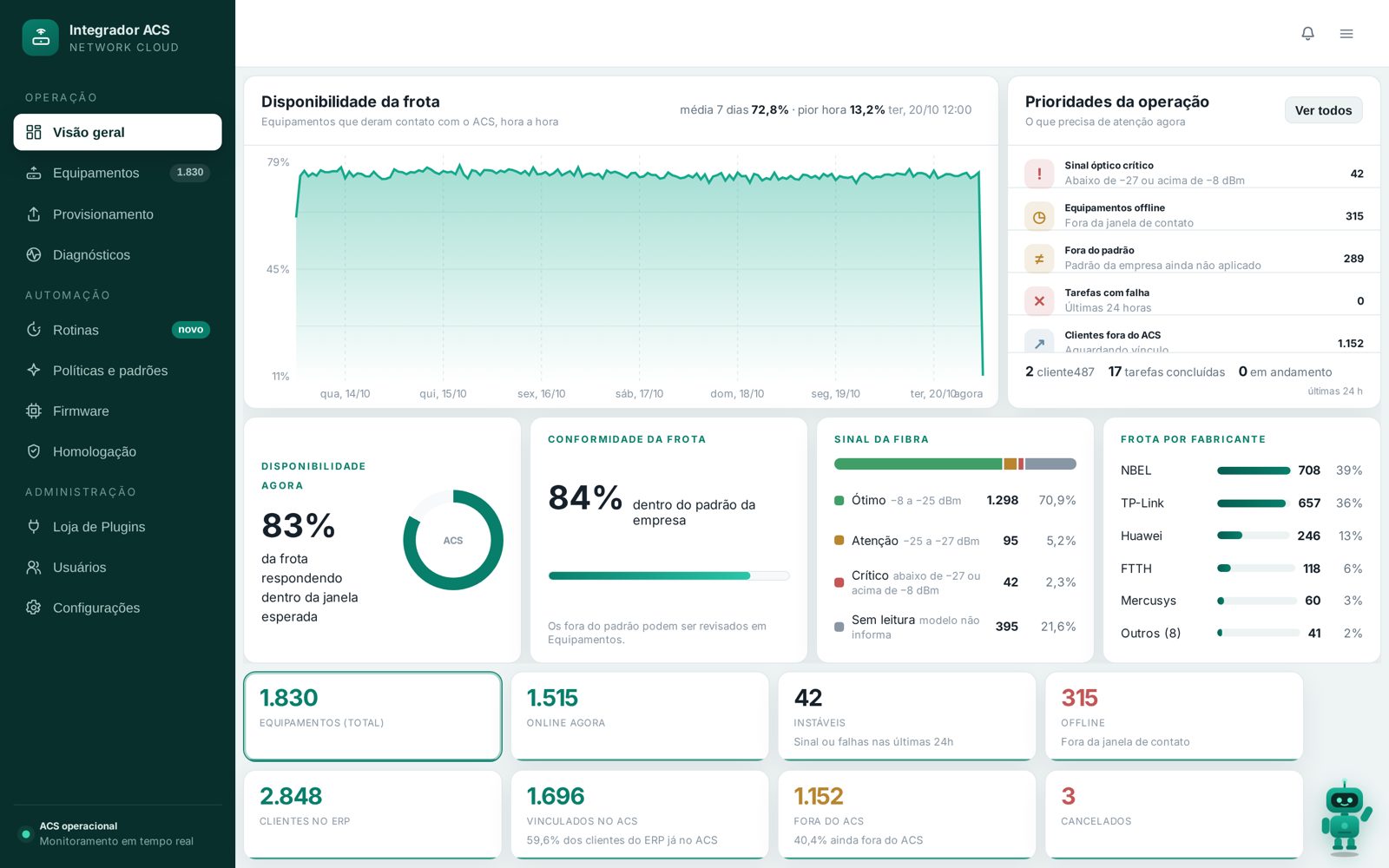The width and height of the screenshot is (1389, 868).
Task: Click the Integrador ACS logo icon
Action: [x=40, y=37]
